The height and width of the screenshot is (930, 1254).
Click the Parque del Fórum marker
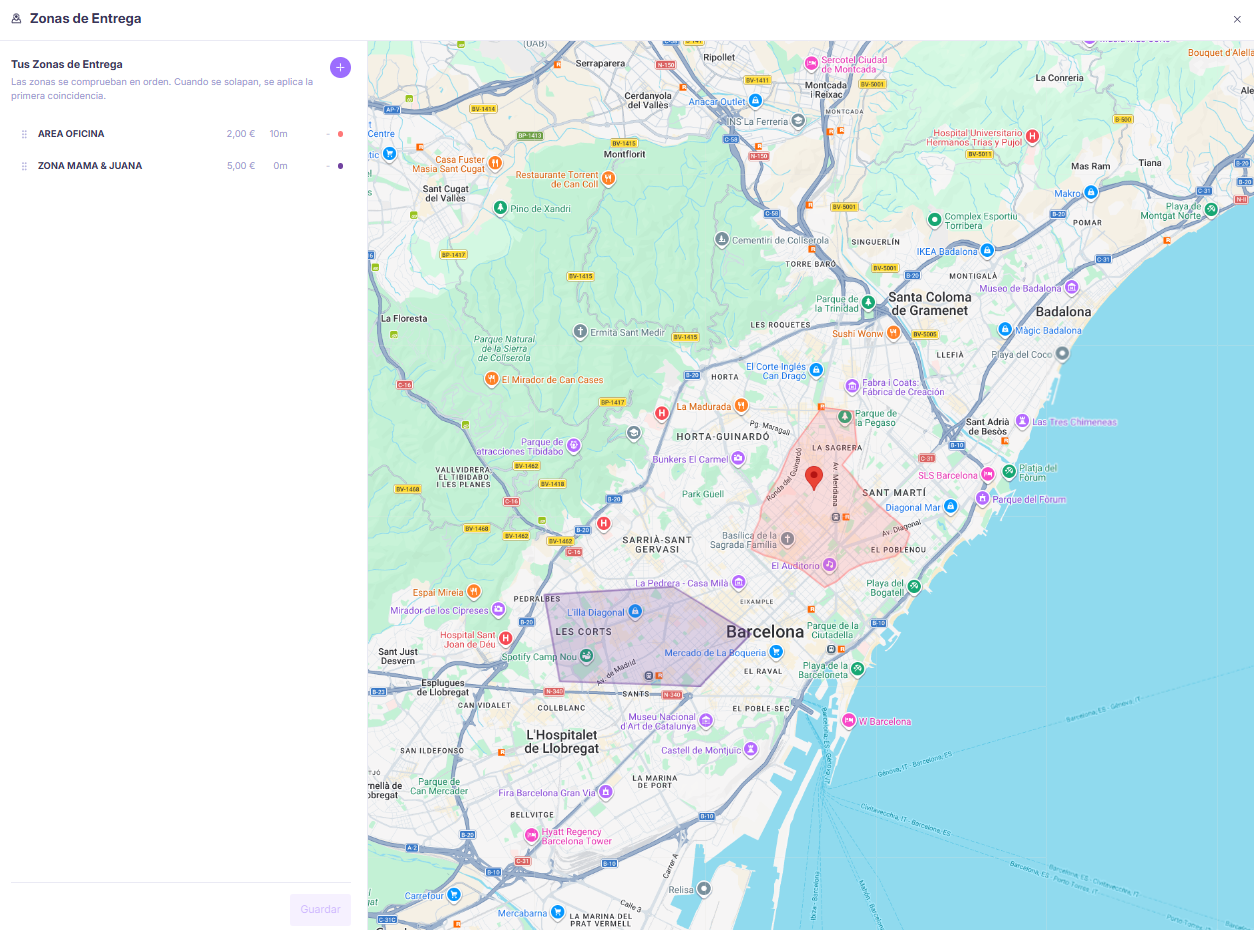click(x=983, y=498)
